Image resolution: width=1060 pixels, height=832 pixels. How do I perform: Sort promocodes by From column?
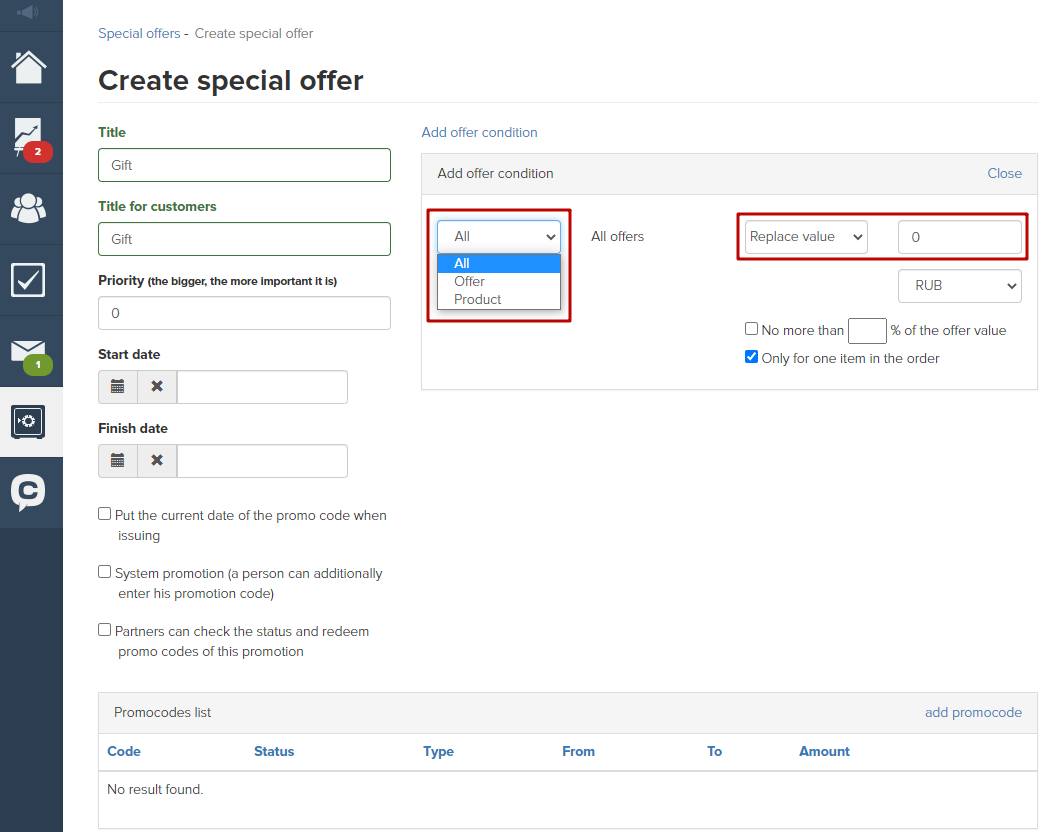tap(578, 752)
